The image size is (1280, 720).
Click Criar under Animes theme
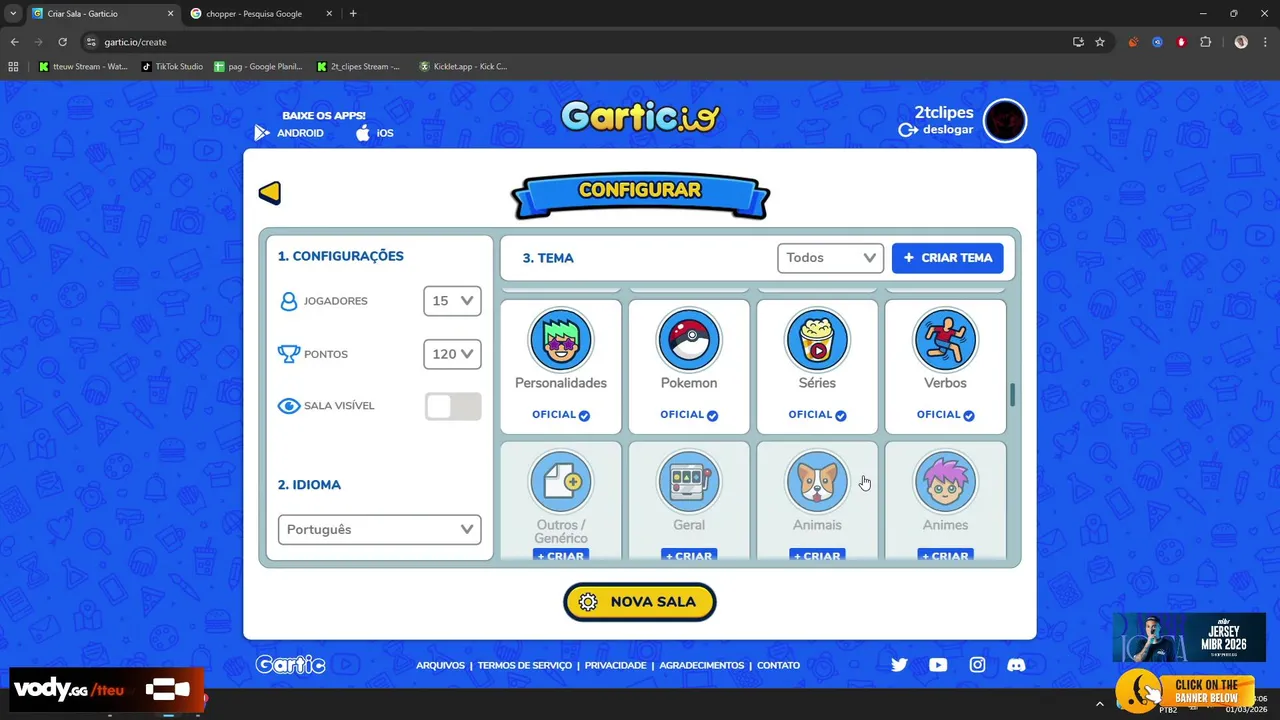pos(945,555)
